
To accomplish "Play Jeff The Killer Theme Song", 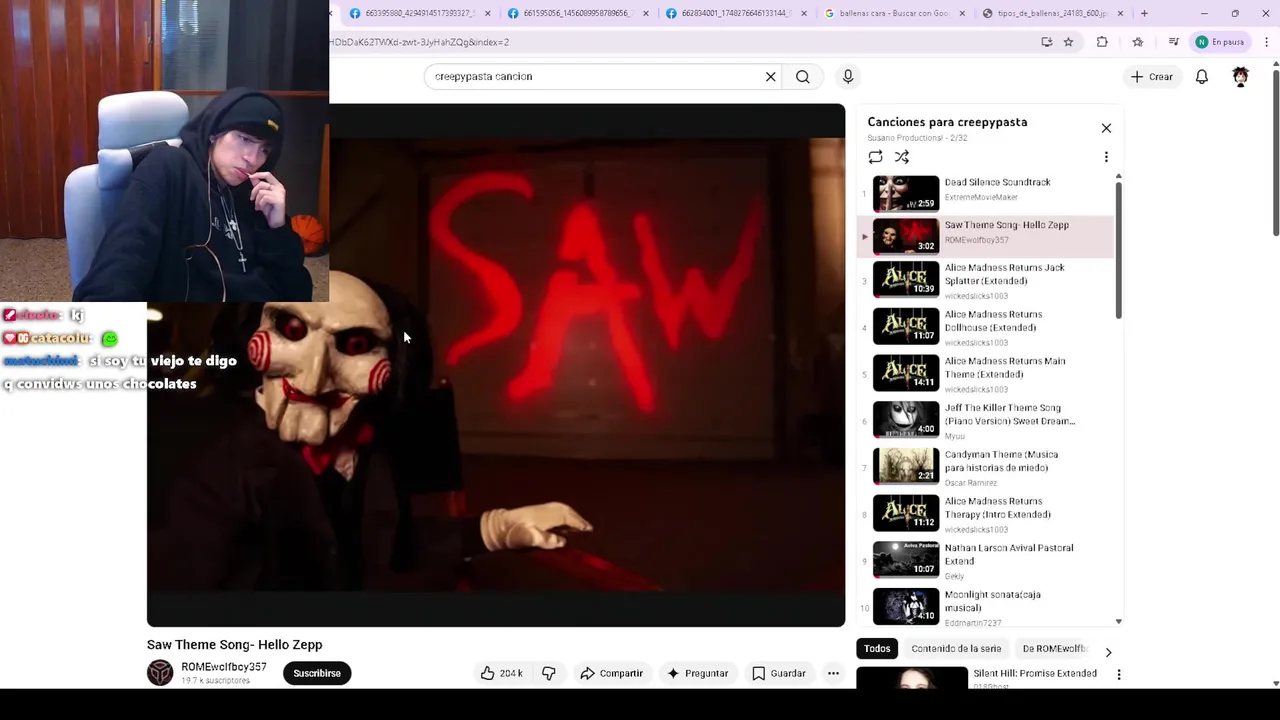I will click(x=985, y=421).
